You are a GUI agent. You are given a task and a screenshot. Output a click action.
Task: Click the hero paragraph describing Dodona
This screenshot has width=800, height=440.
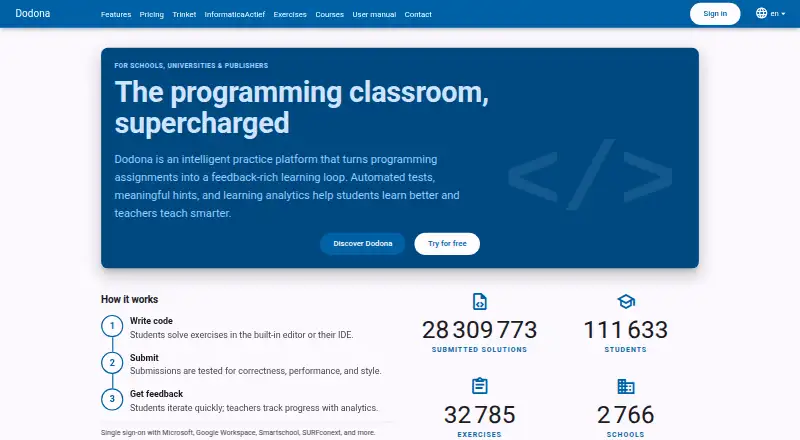287,186
